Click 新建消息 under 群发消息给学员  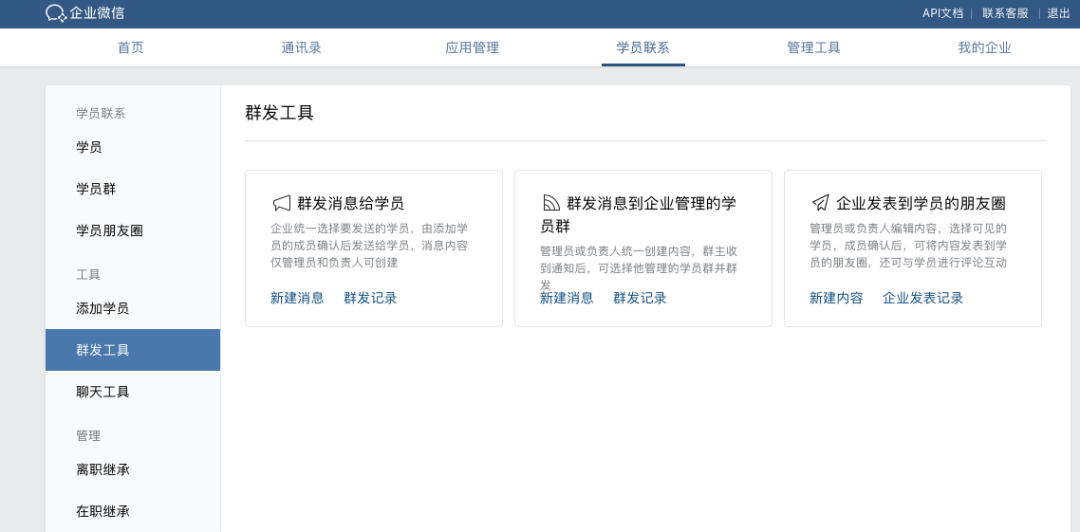click(297, 298)
